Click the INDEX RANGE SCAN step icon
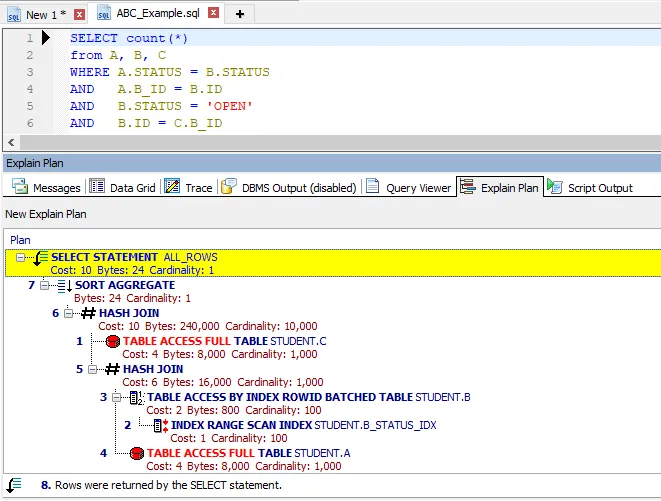This screenshot has width=661, height=501. pos(160,426)
